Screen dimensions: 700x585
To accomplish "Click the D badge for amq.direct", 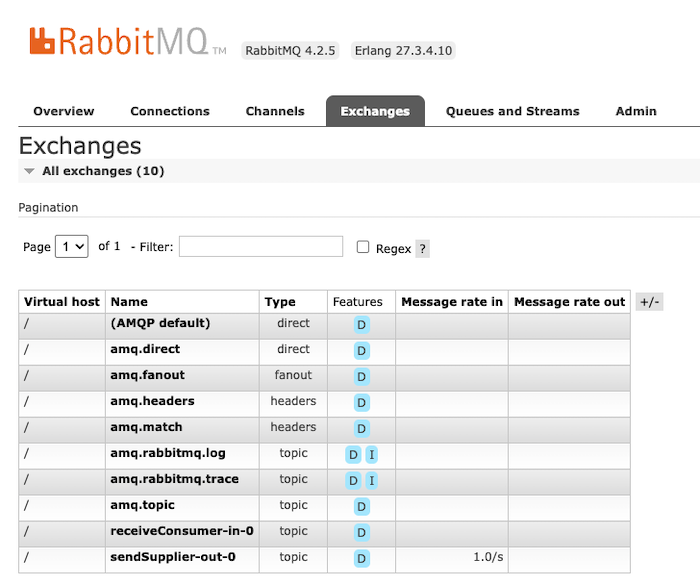I will [362, 351].
